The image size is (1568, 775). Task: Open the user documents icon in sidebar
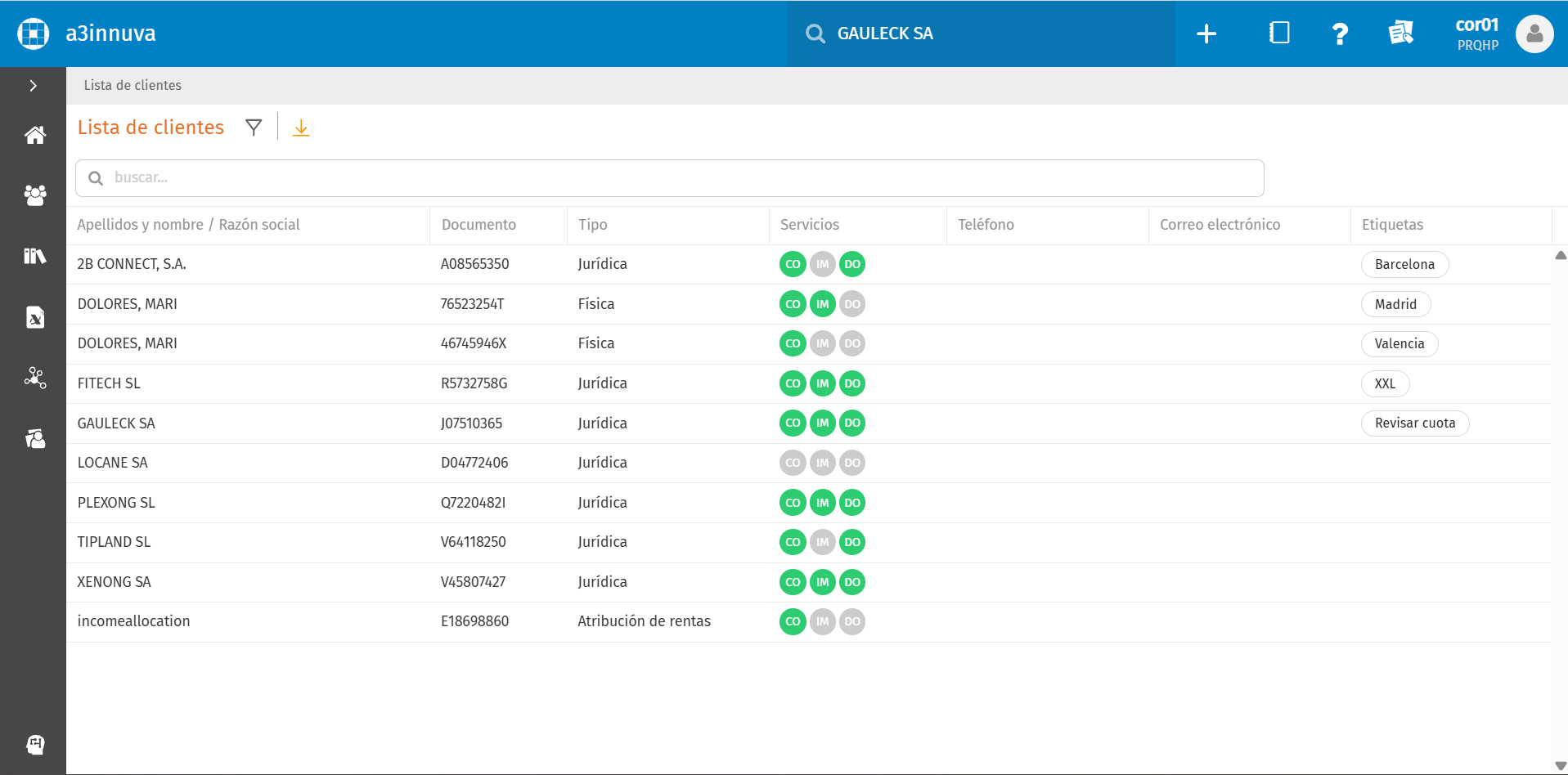click(34, 439)
